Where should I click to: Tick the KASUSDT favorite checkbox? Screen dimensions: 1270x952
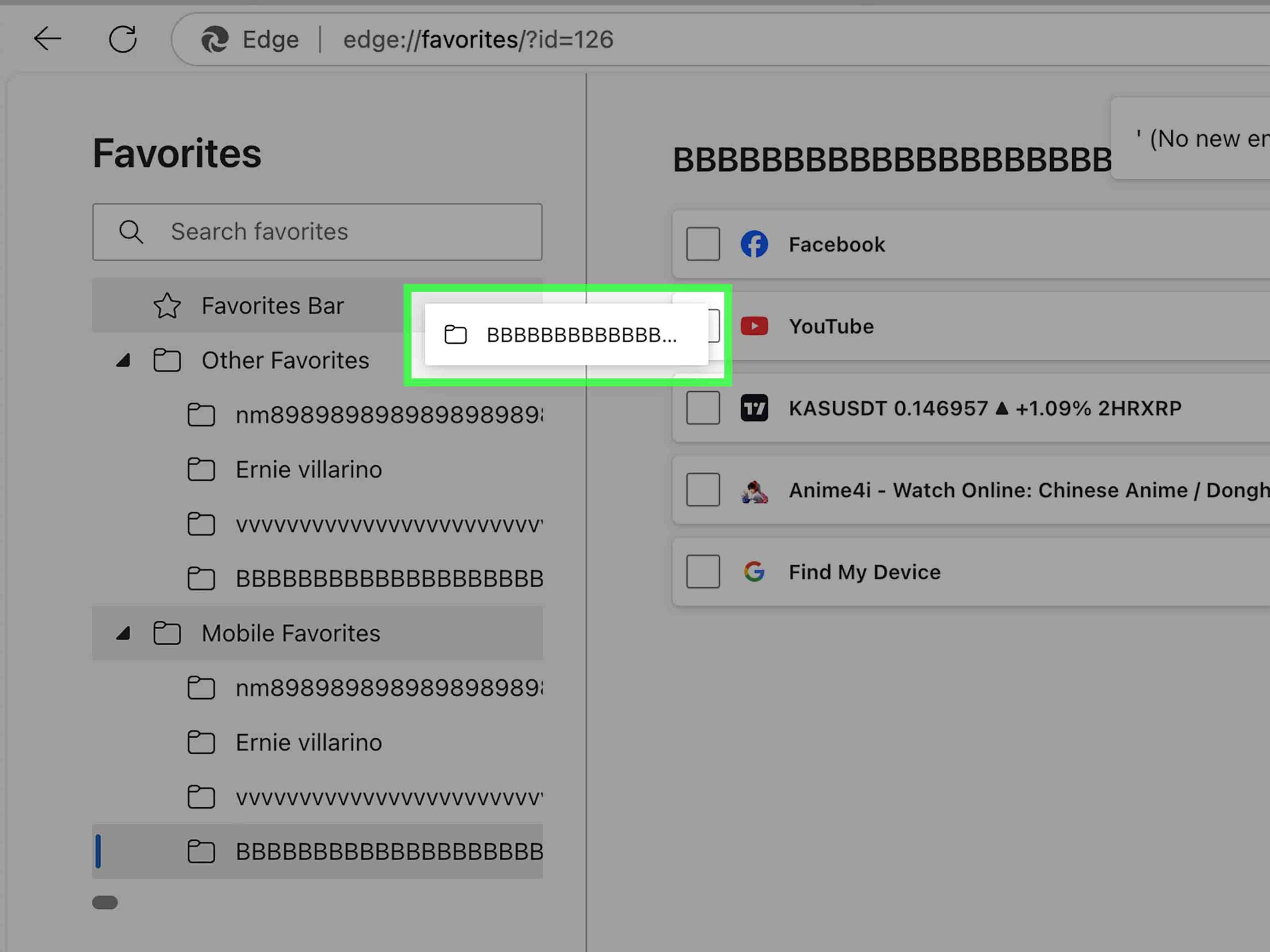click(x=703, y=408)
